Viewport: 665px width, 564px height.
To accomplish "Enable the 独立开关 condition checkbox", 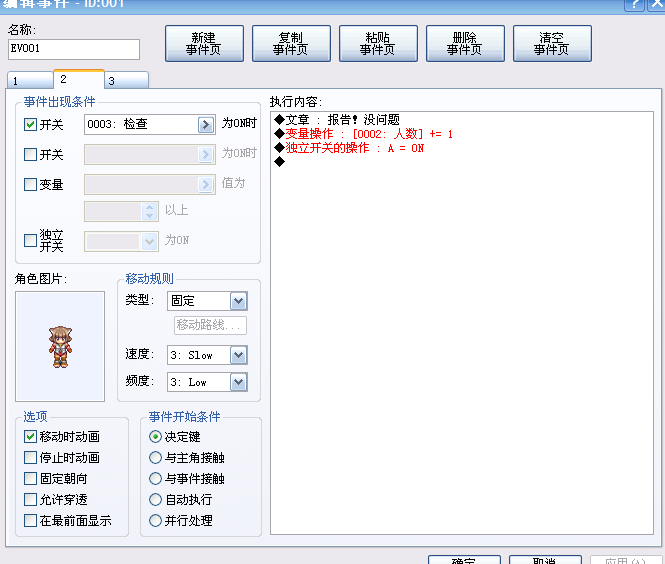I will click(x=30, y=240).
